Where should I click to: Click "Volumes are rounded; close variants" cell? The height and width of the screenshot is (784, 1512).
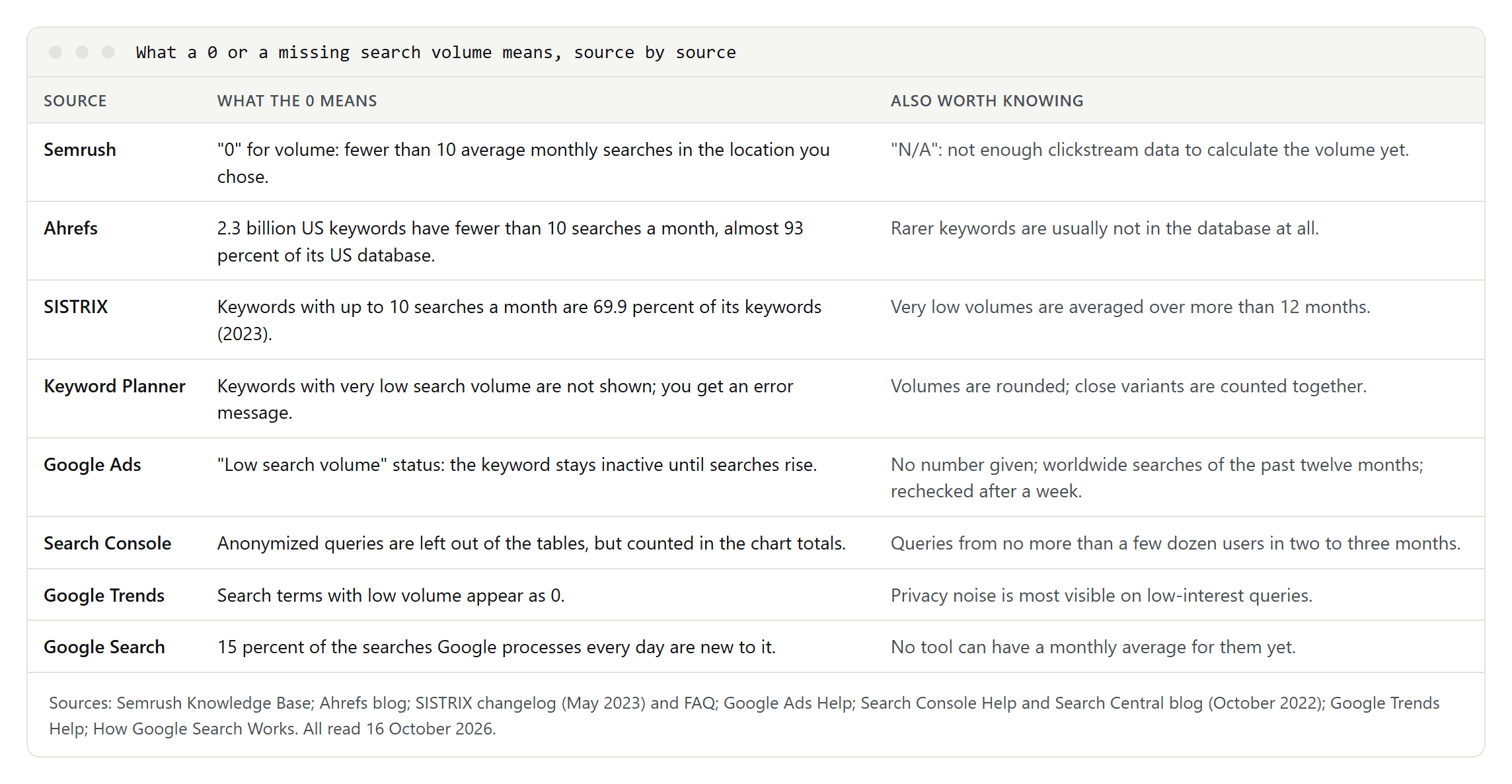click(1129, 386)
